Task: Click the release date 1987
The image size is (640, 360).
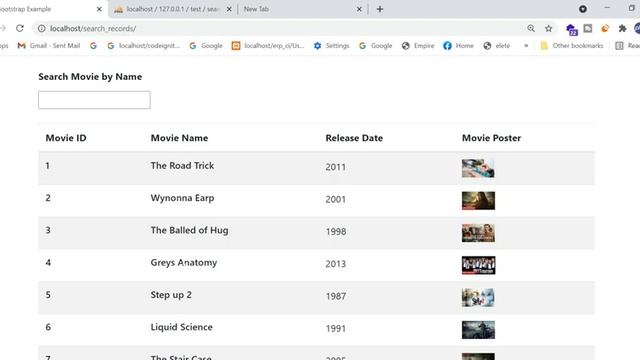Action: coord(336,296)
